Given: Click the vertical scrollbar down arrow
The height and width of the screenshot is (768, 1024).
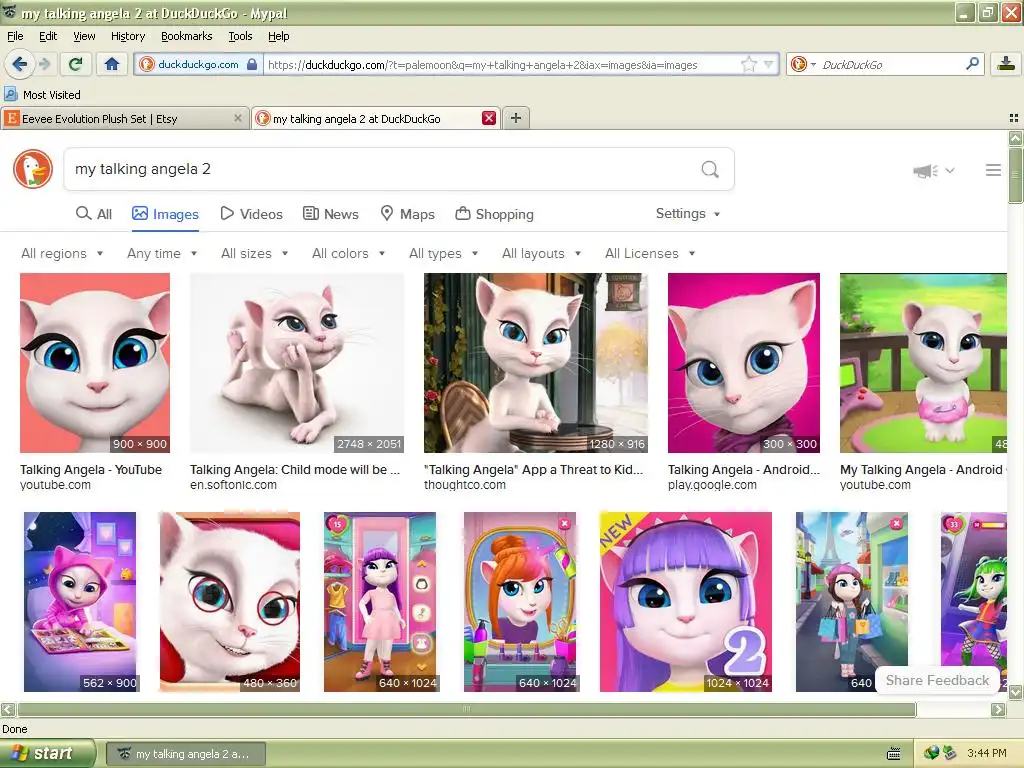Looking at the screenshot, I should click(x=1016, y=692).
